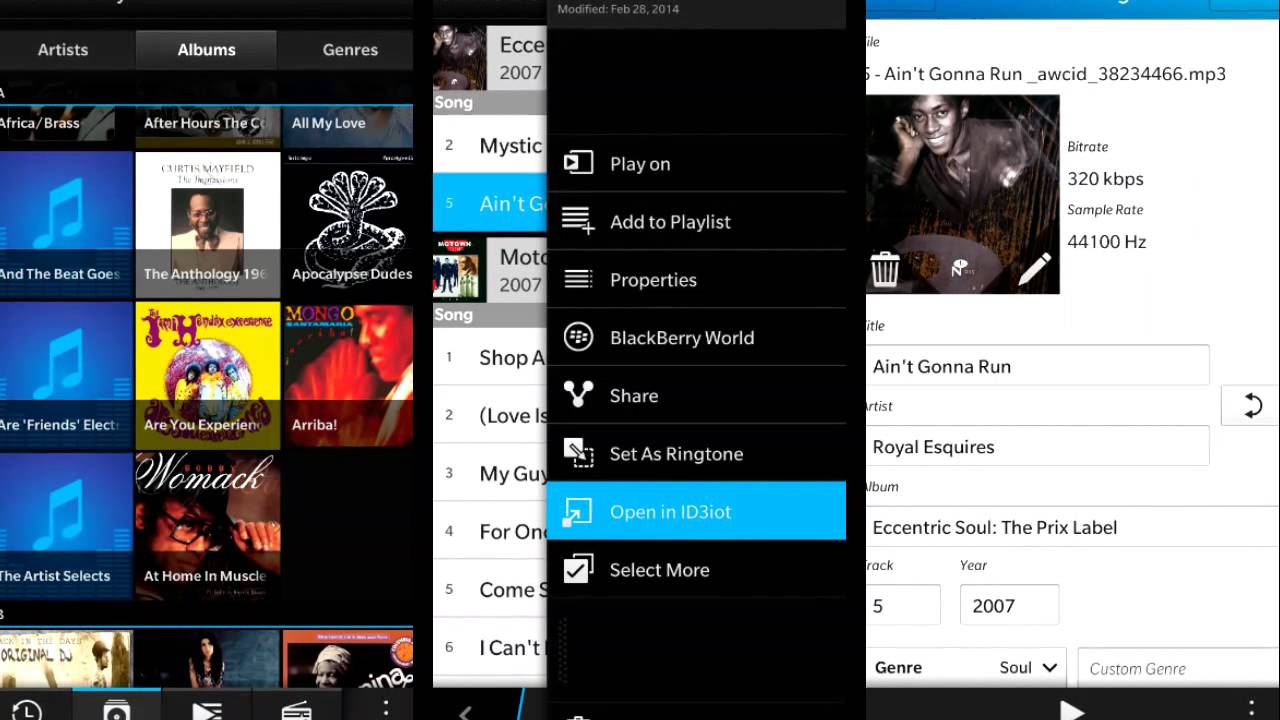This screenshot has height=720, width=1280.
Task: Go back with the back arrow
Action: coord(465,712)
